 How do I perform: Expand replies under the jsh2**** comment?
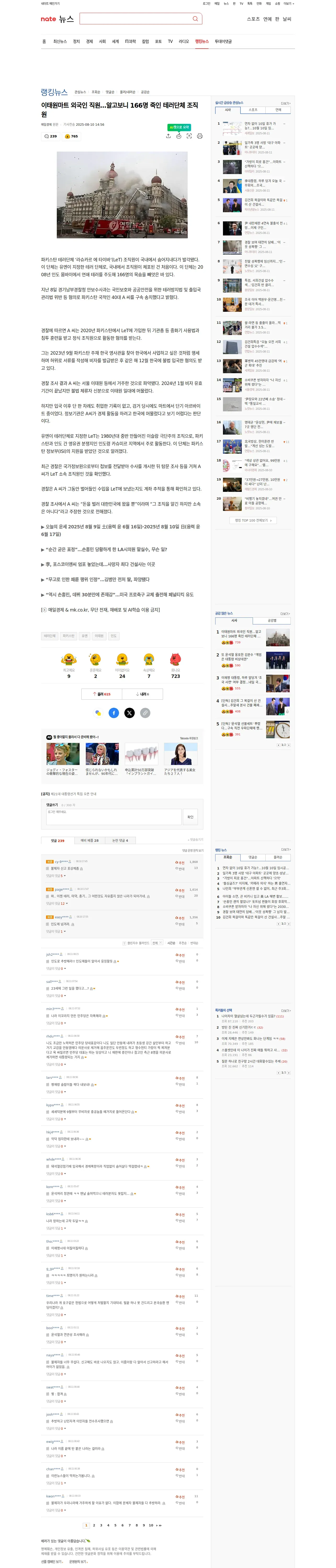coord(55,969)
